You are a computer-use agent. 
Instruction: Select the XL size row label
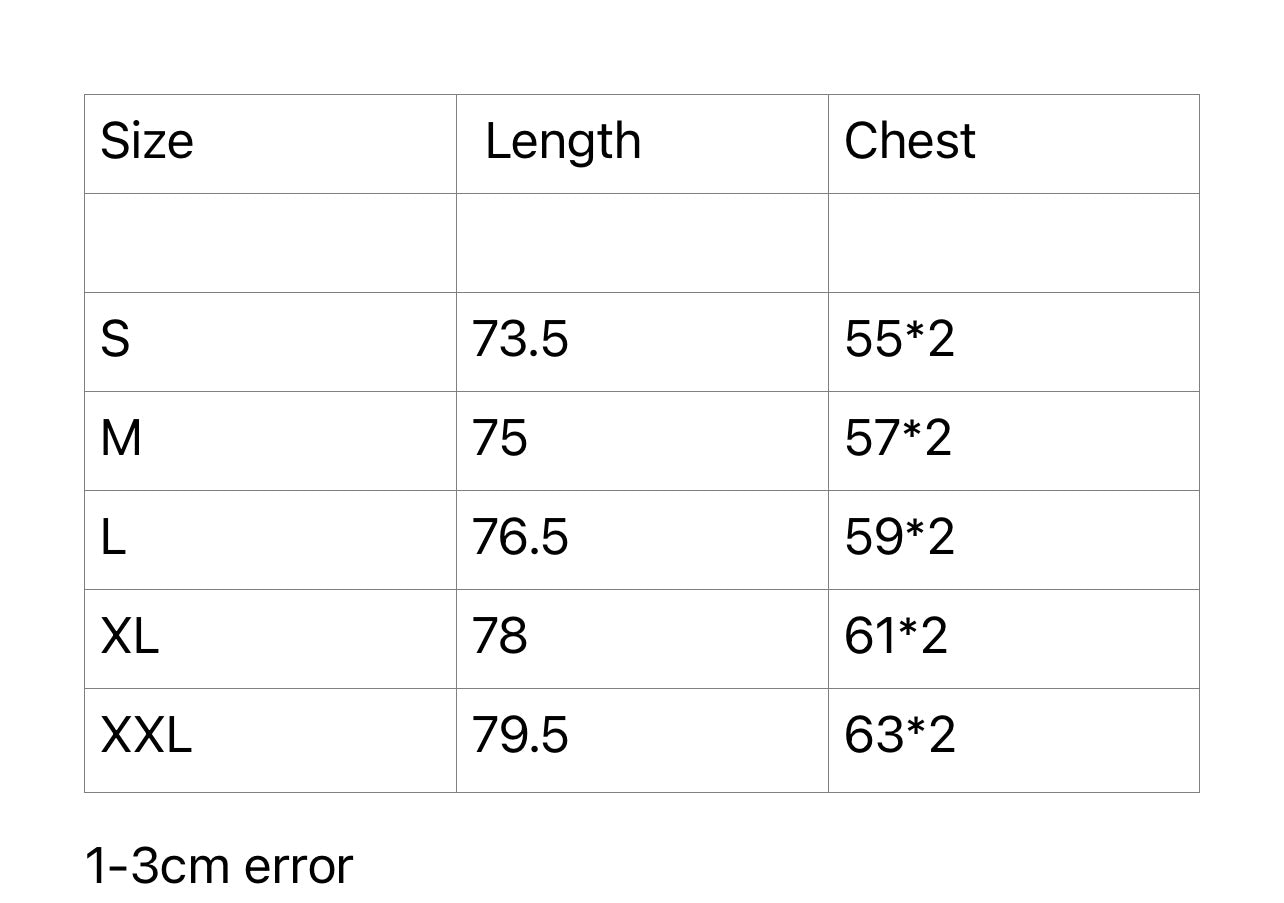click(129, 636)
